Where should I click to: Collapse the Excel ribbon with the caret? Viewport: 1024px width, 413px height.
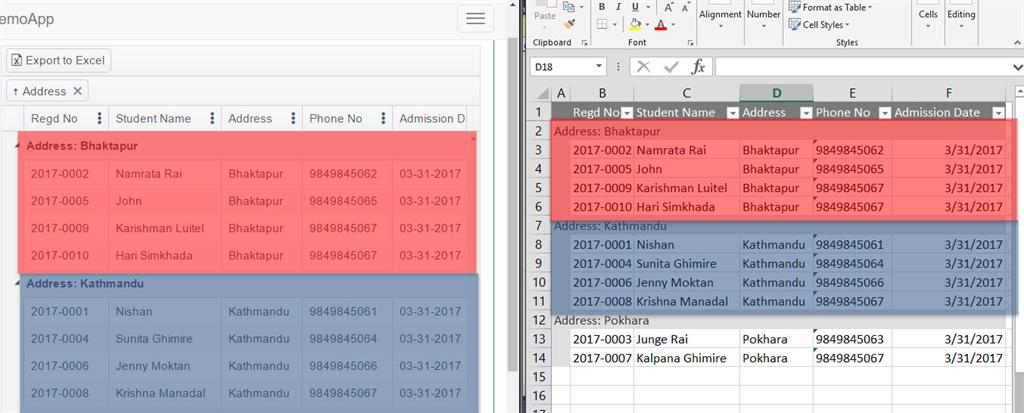tap(1017, 42)
